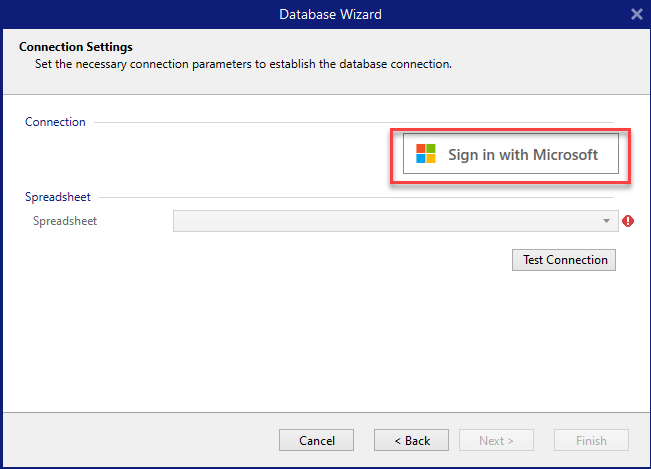Click the Spreadsheet field label
The width and height of the screenshot is (651, 469).
coord(65,221)
